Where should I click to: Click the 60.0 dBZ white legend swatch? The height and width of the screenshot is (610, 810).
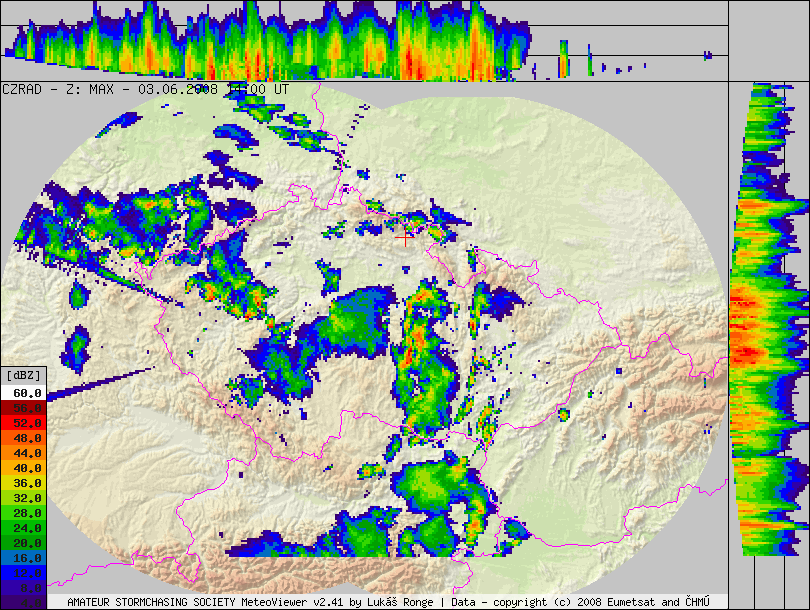point(23,394)
